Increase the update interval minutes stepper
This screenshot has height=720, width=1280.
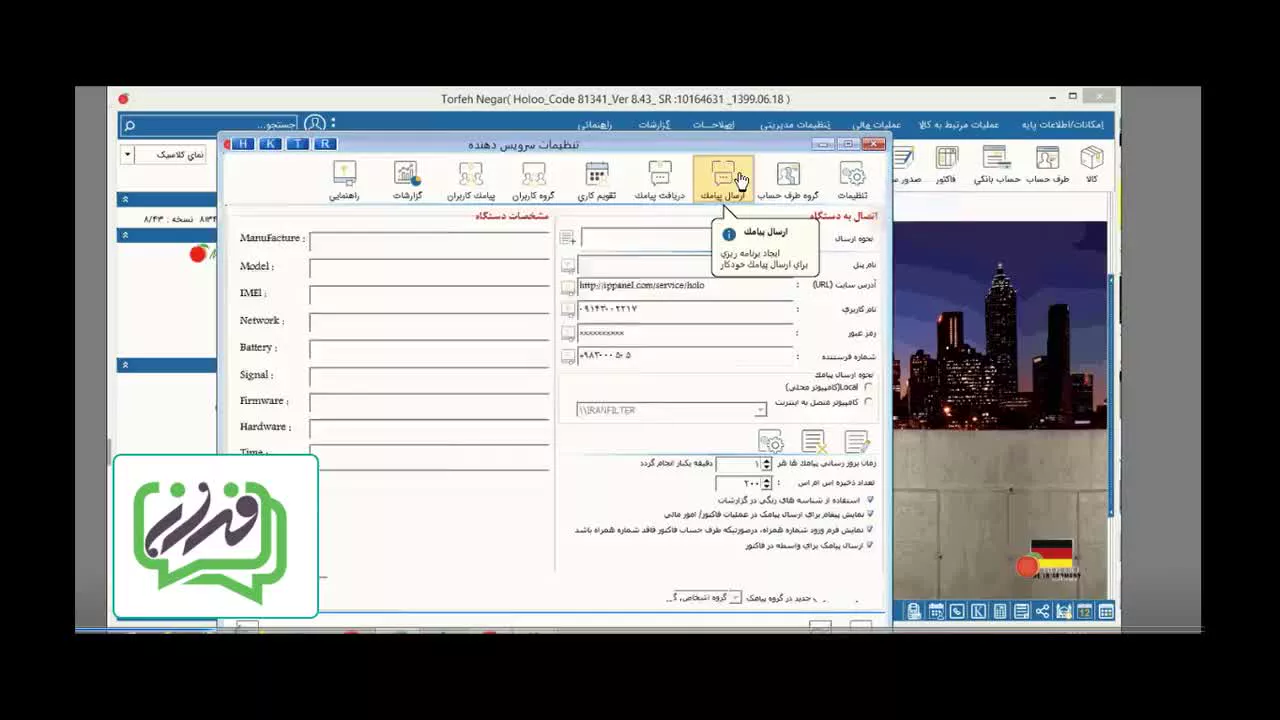coord(767,461)
